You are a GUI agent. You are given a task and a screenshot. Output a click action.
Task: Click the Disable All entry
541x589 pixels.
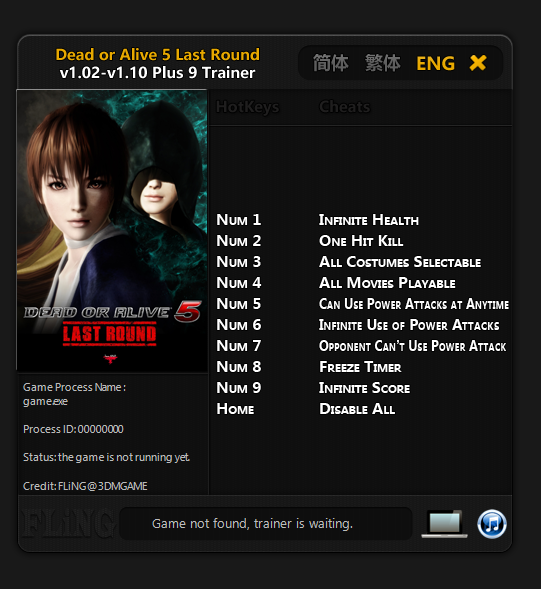(x=357, y=409)
